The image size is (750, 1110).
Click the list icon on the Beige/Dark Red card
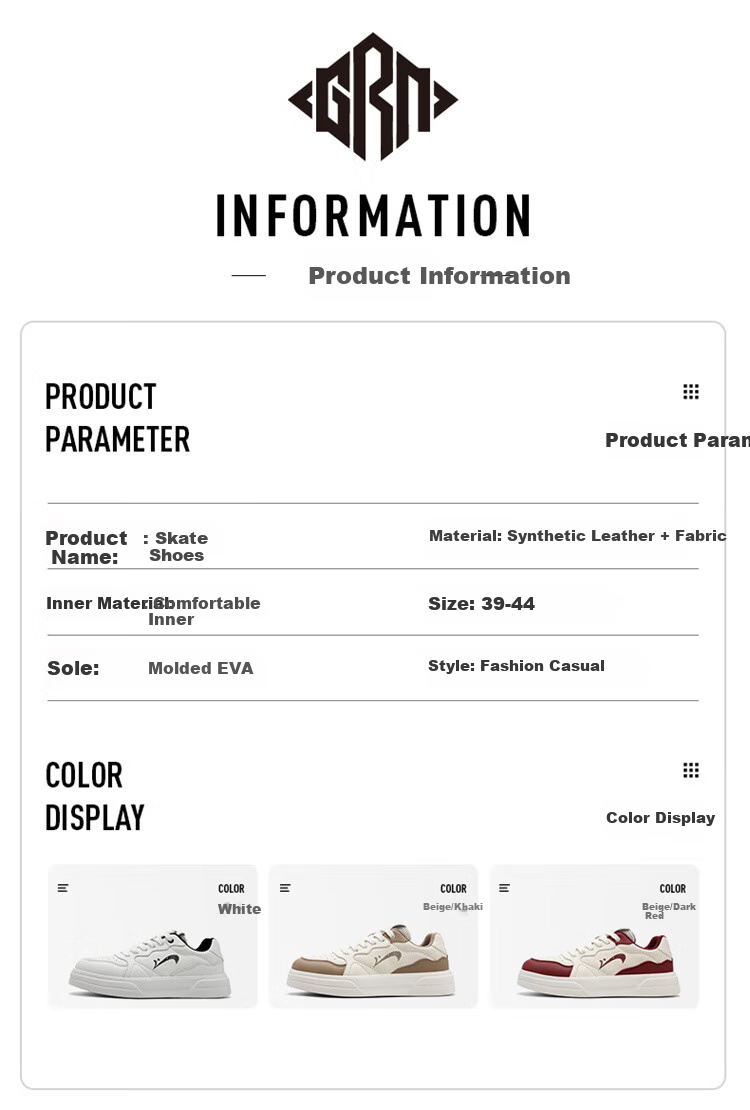504,888
